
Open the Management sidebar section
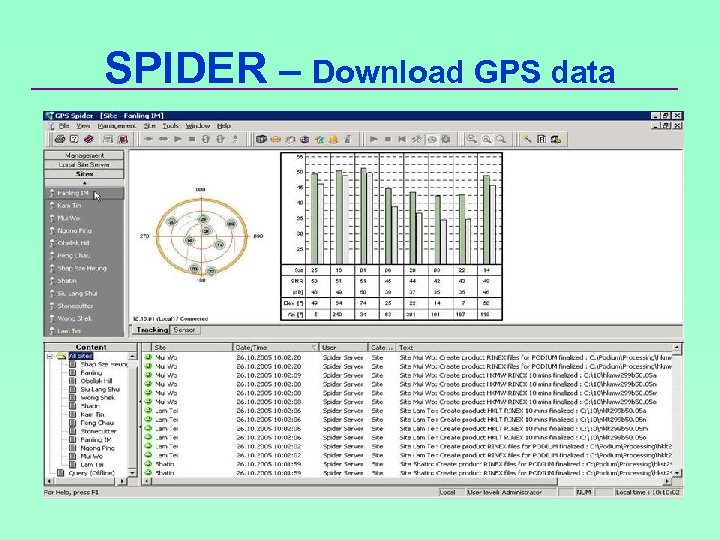point(84,155)
